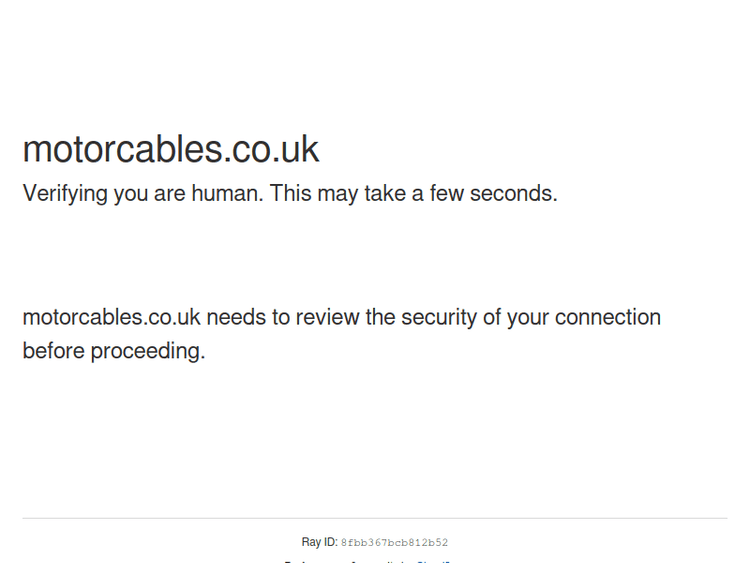The width and height of the screenshot is (750, 563).
Task: Click the word "before" in the paragraph
Action: tap(54, 352)
